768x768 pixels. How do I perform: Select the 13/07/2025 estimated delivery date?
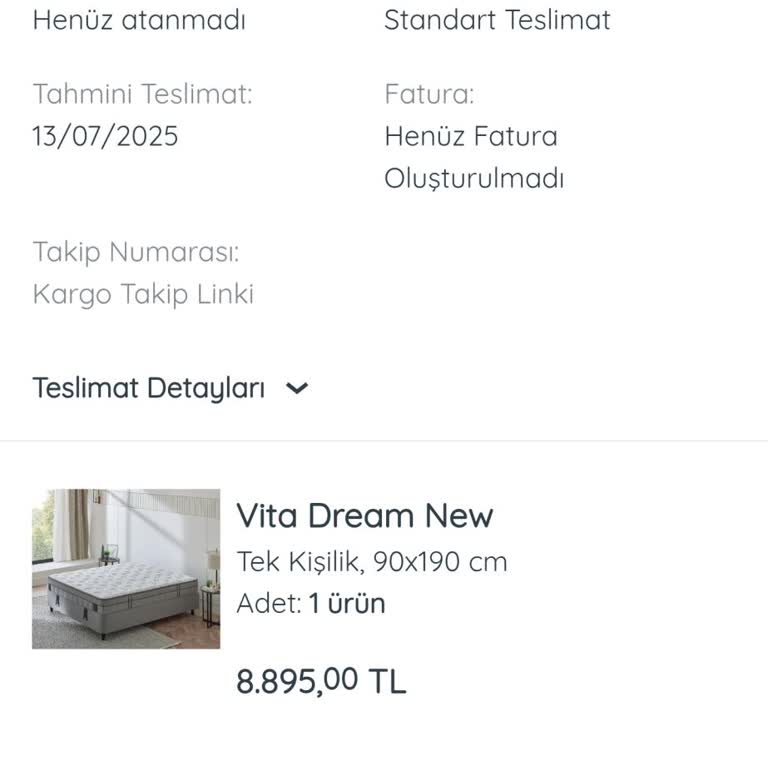(105, 136)
